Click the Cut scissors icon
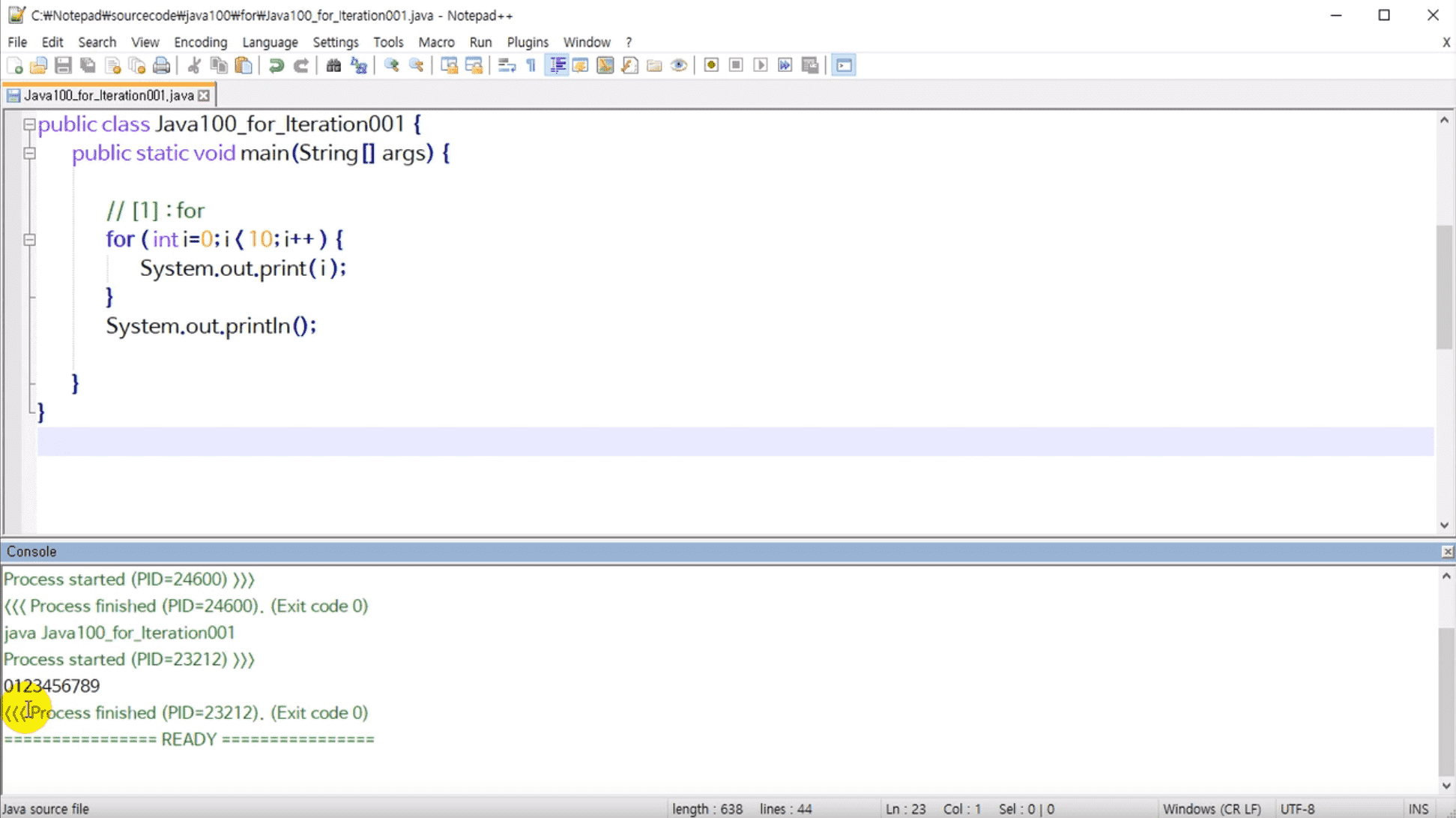Viewport: 1456px width, 818px height. tap(194, 65)
